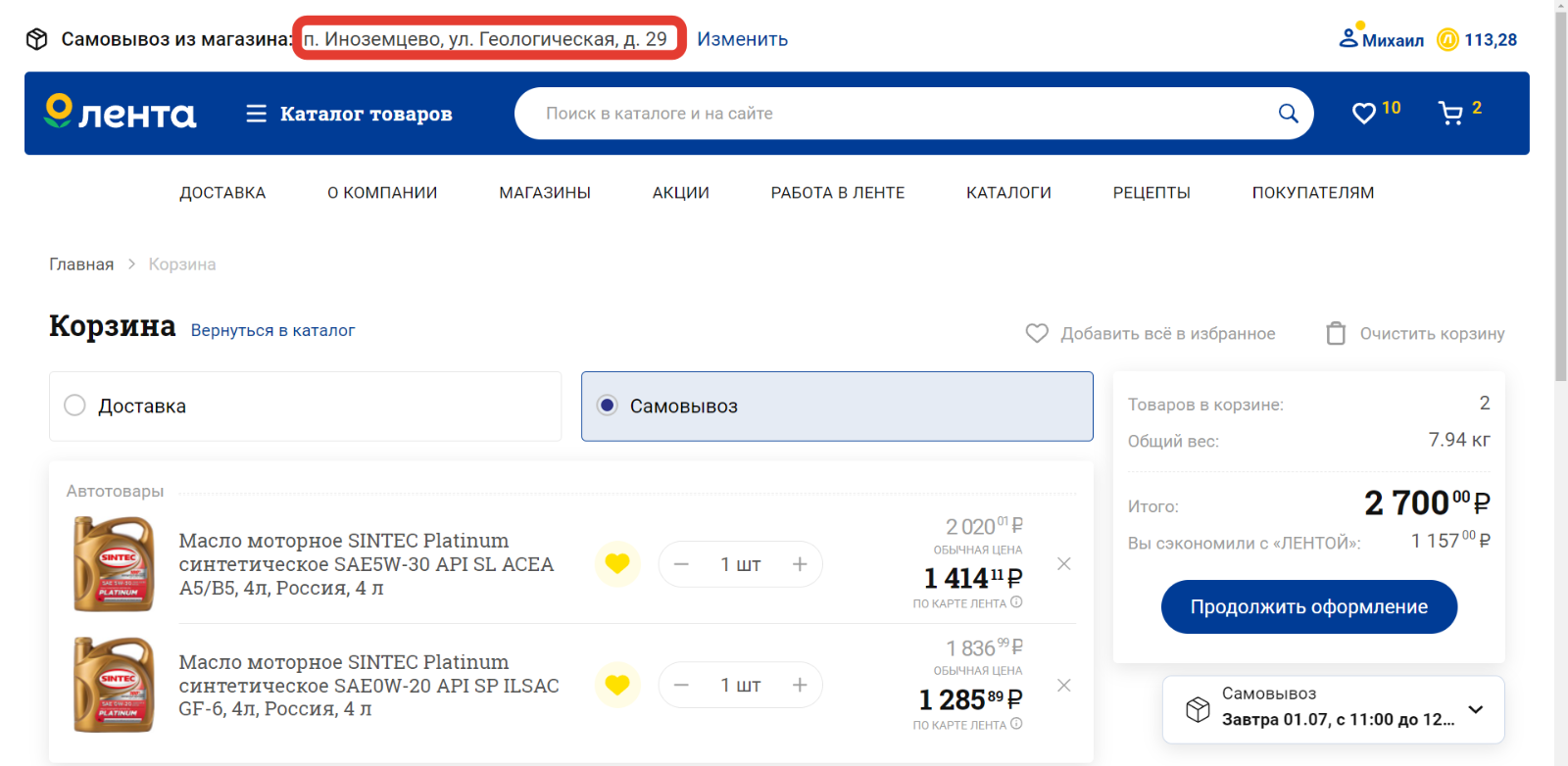This screenshot has height=766, width=1568.
Task: Click Михаил account name
Action: coord(1393,40)
